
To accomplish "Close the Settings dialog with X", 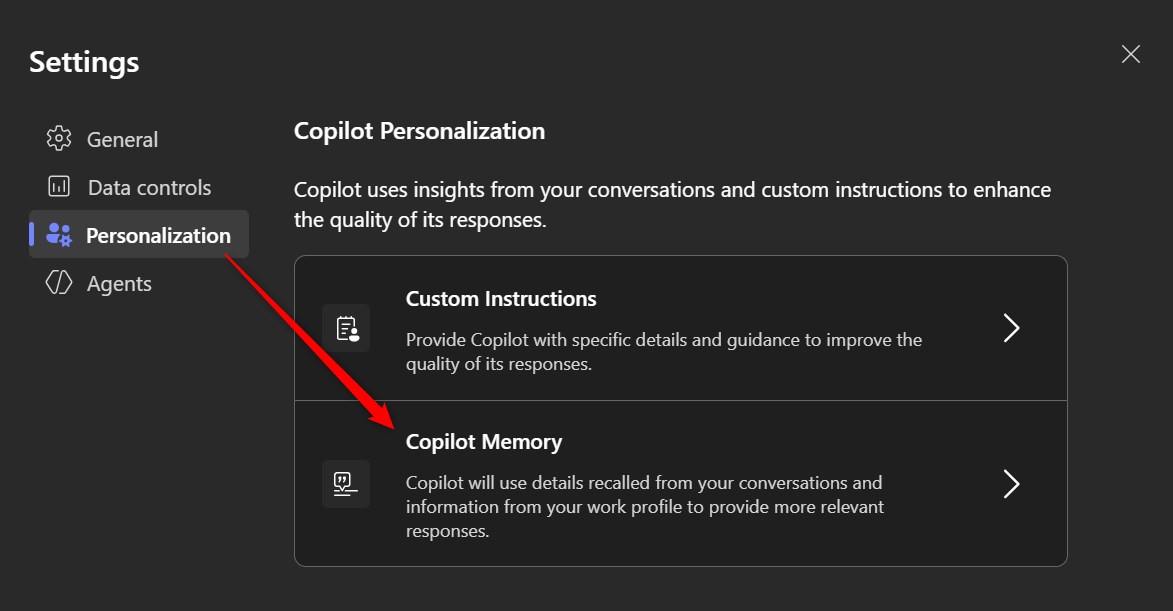I will click(x=1130, y=54).
